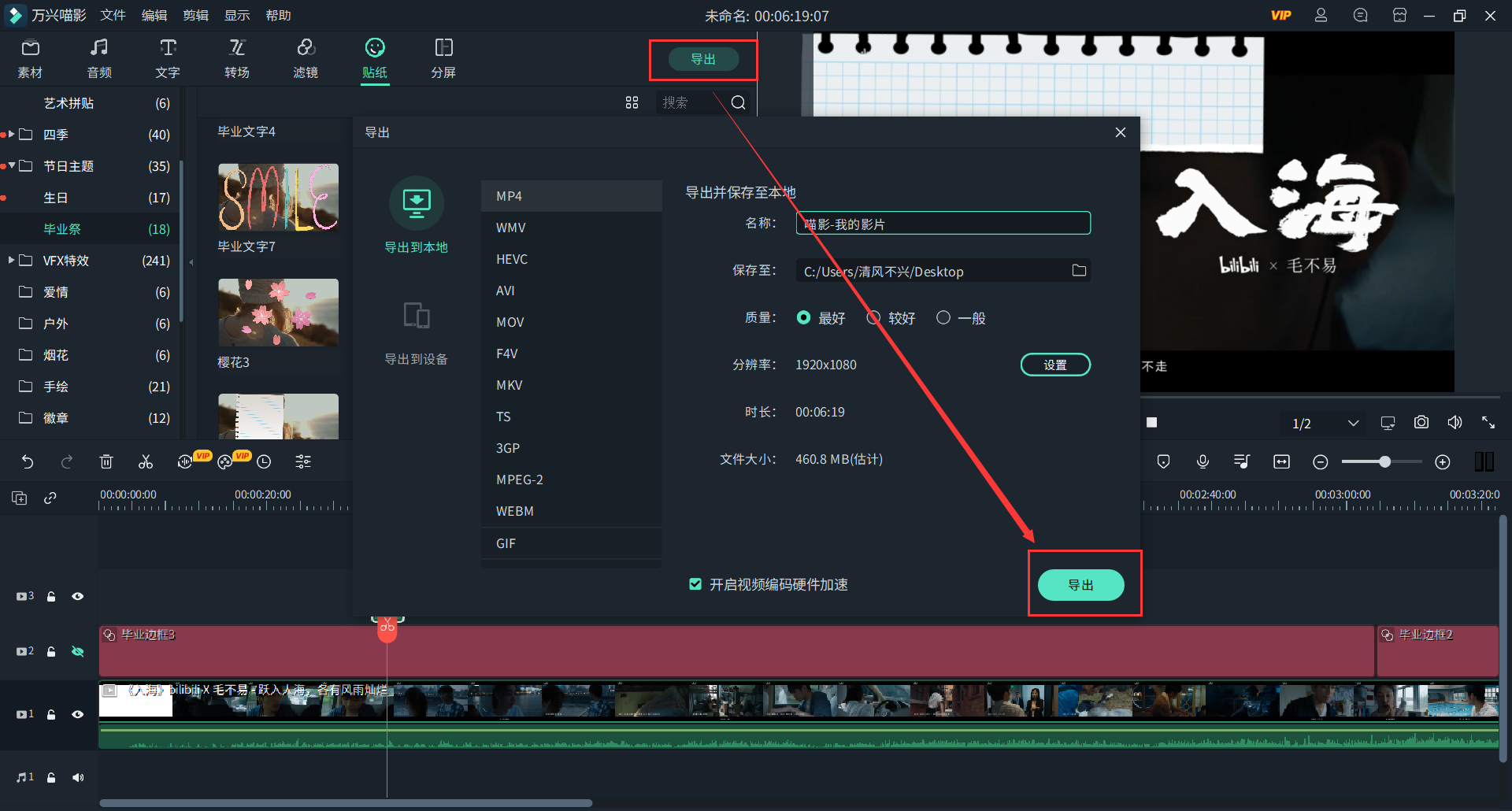
Task: Take a snapshot with the camera icon
Action: [x=1421, y=423]
